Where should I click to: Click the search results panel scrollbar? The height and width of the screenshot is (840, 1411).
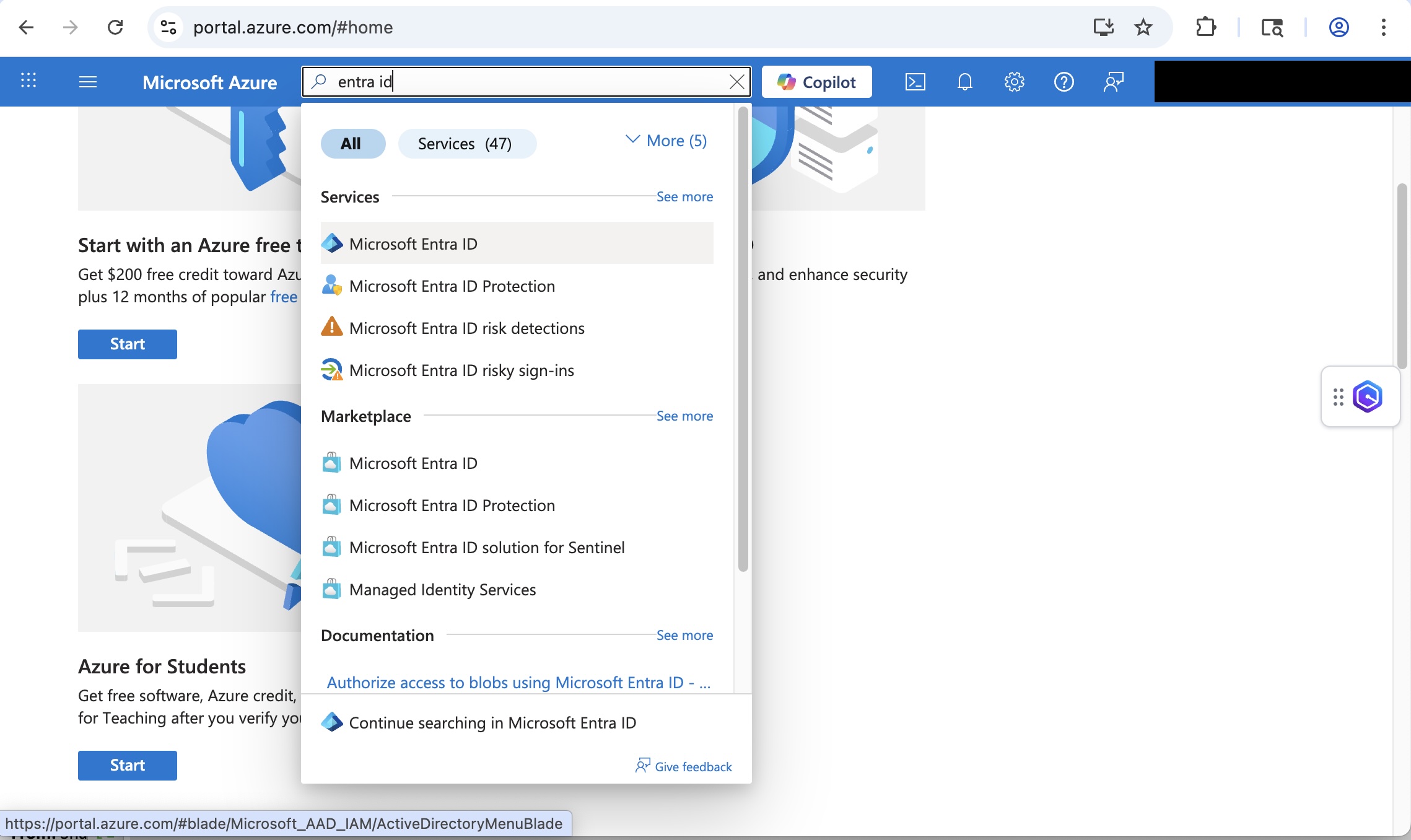tap(743, 339)
